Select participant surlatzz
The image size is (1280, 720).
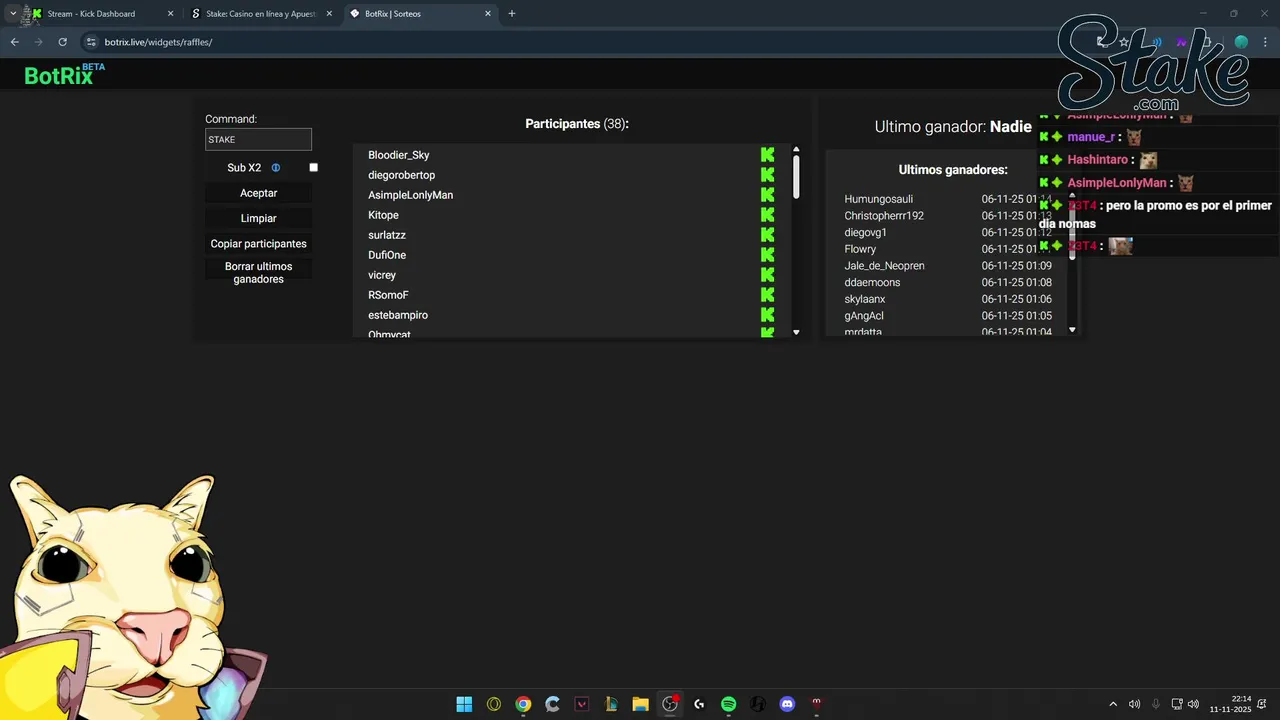click(x=387, y=235)
